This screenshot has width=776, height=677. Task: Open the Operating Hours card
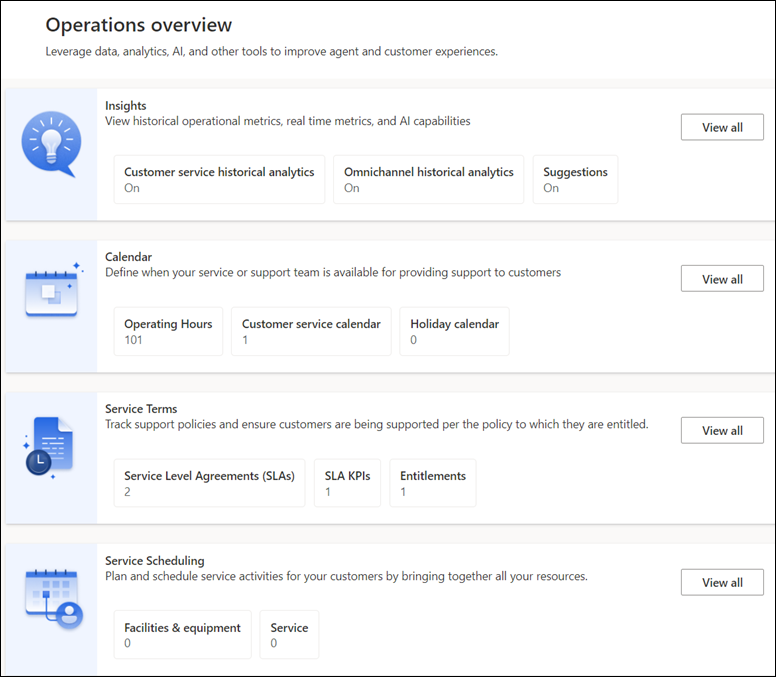pyautogui.click(x=168, y=331)
